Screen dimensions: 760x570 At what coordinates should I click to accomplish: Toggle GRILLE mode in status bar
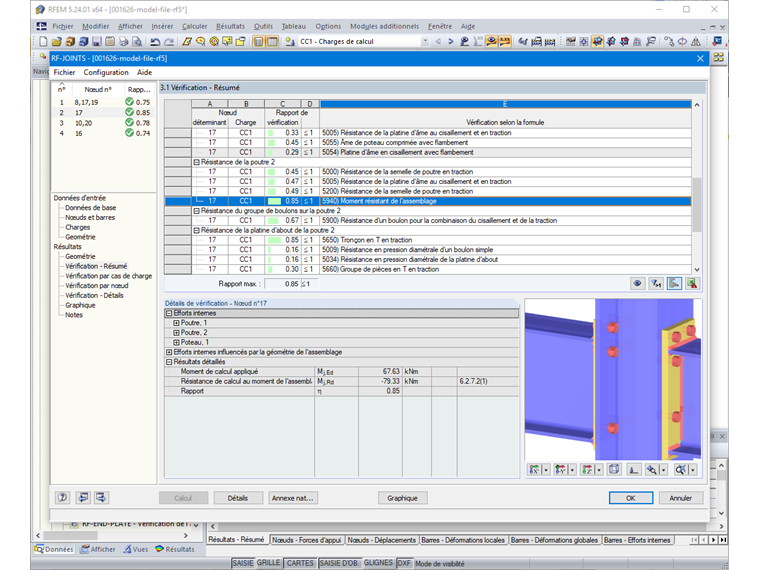pos(269,563)
